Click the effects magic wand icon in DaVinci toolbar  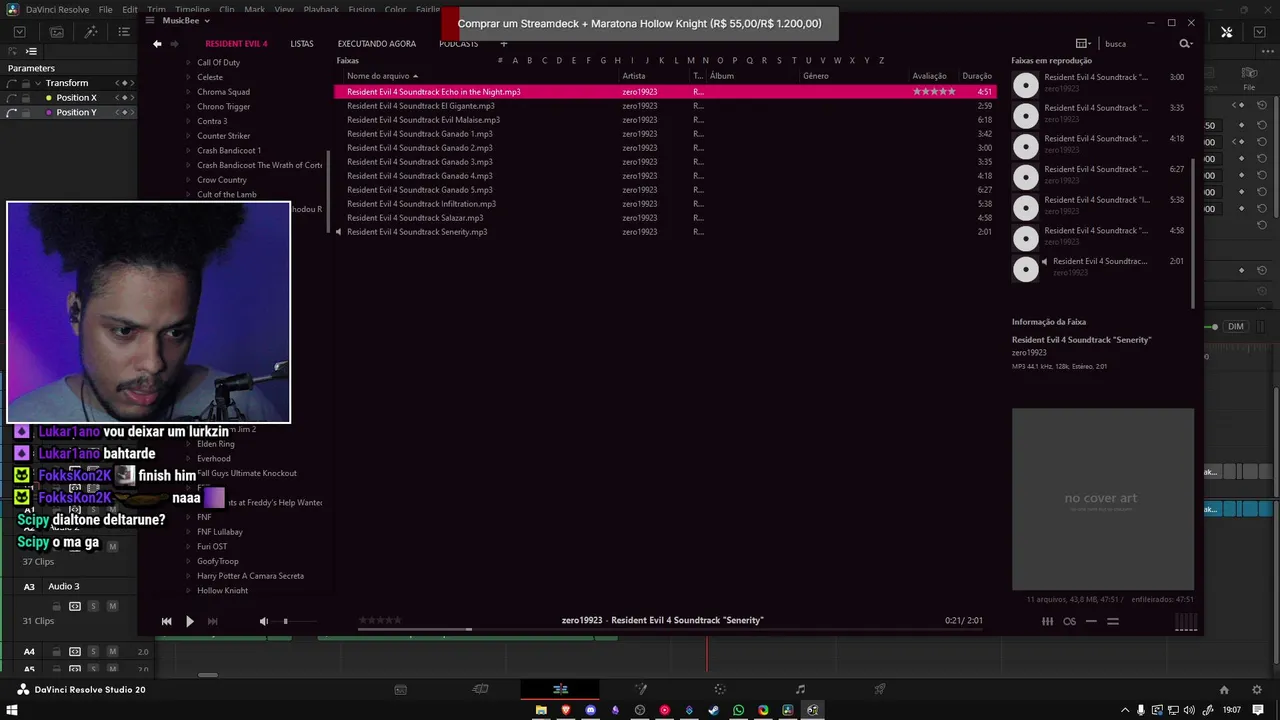pos(91,32)
